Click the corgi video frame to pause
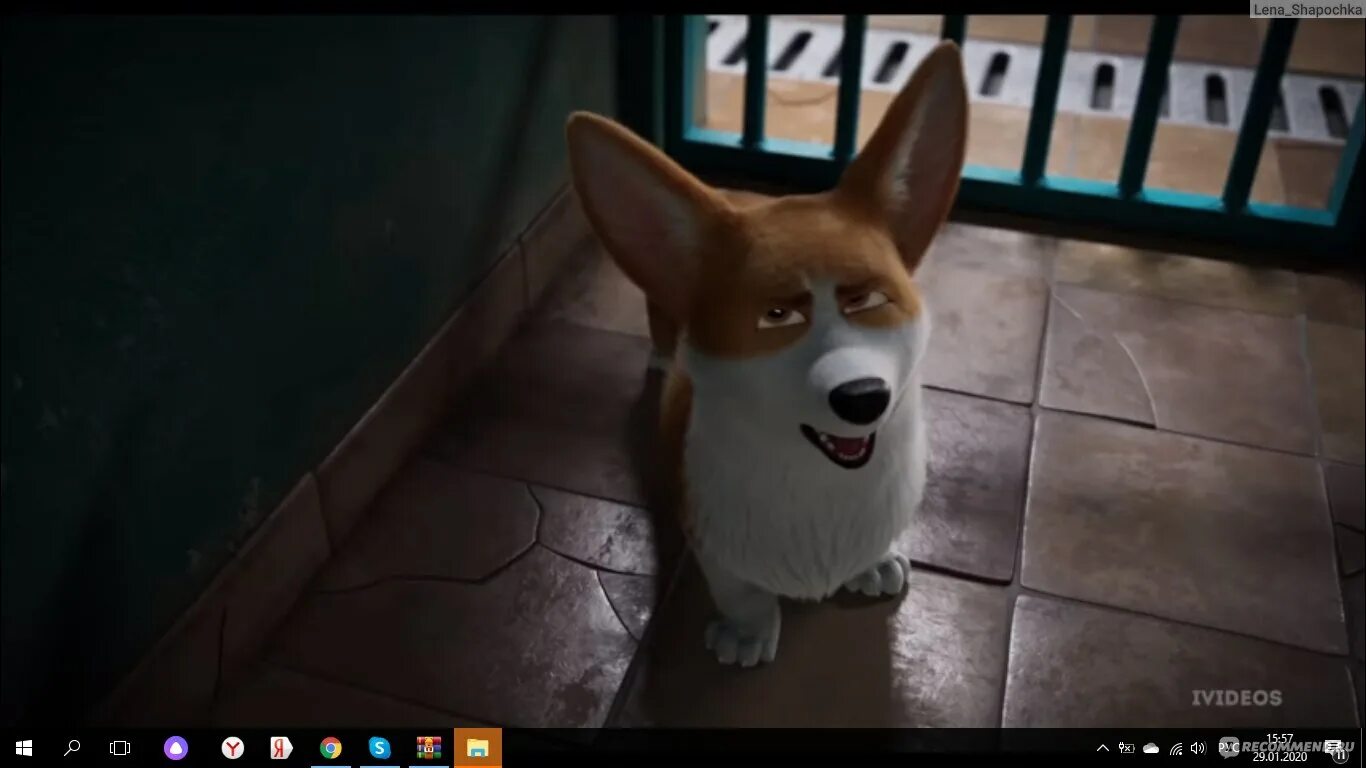 pyautogui.click(x=683, y=370)
